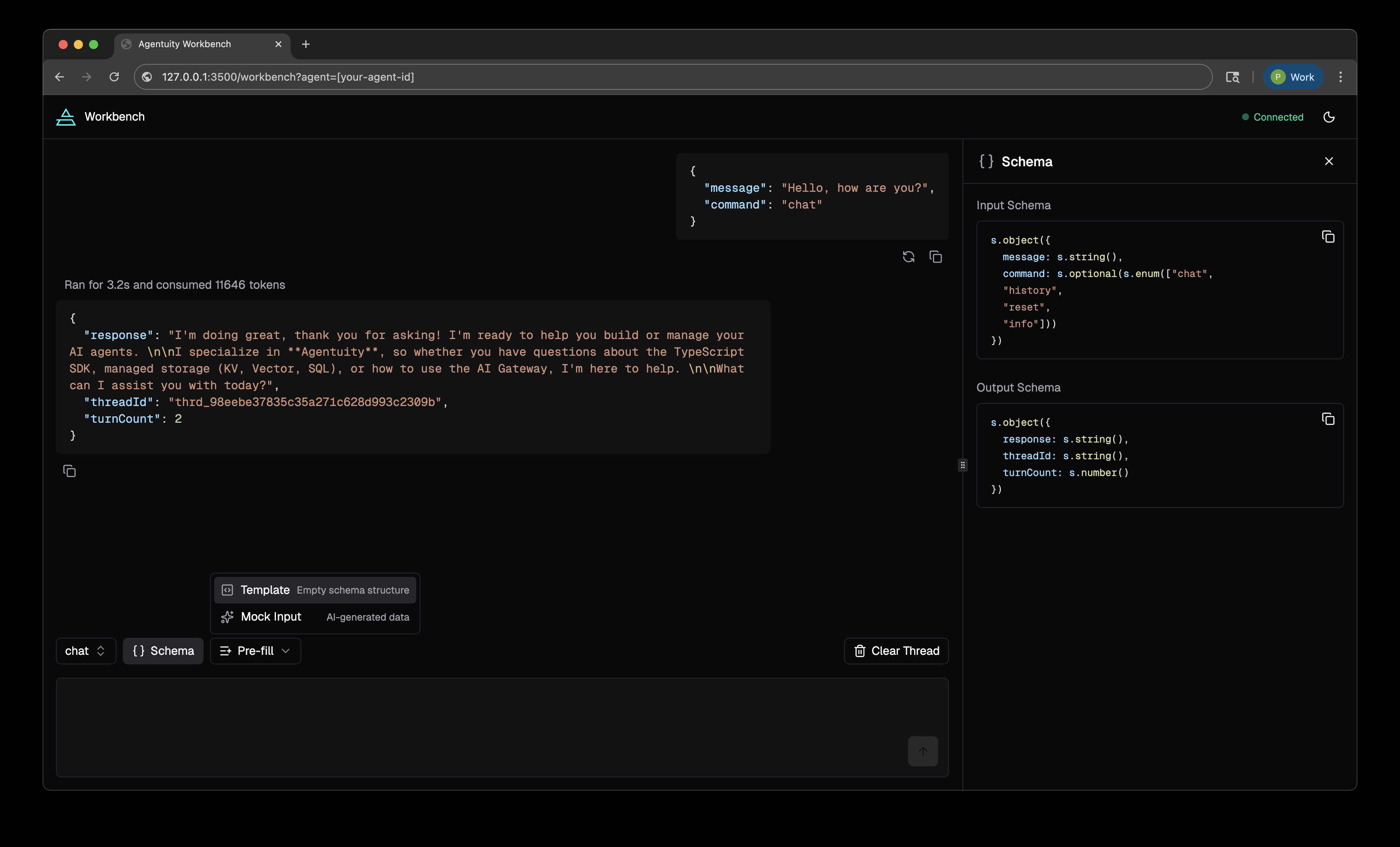Copy the Output Schema code
1400x847 pixels.
pos(1328,419)
